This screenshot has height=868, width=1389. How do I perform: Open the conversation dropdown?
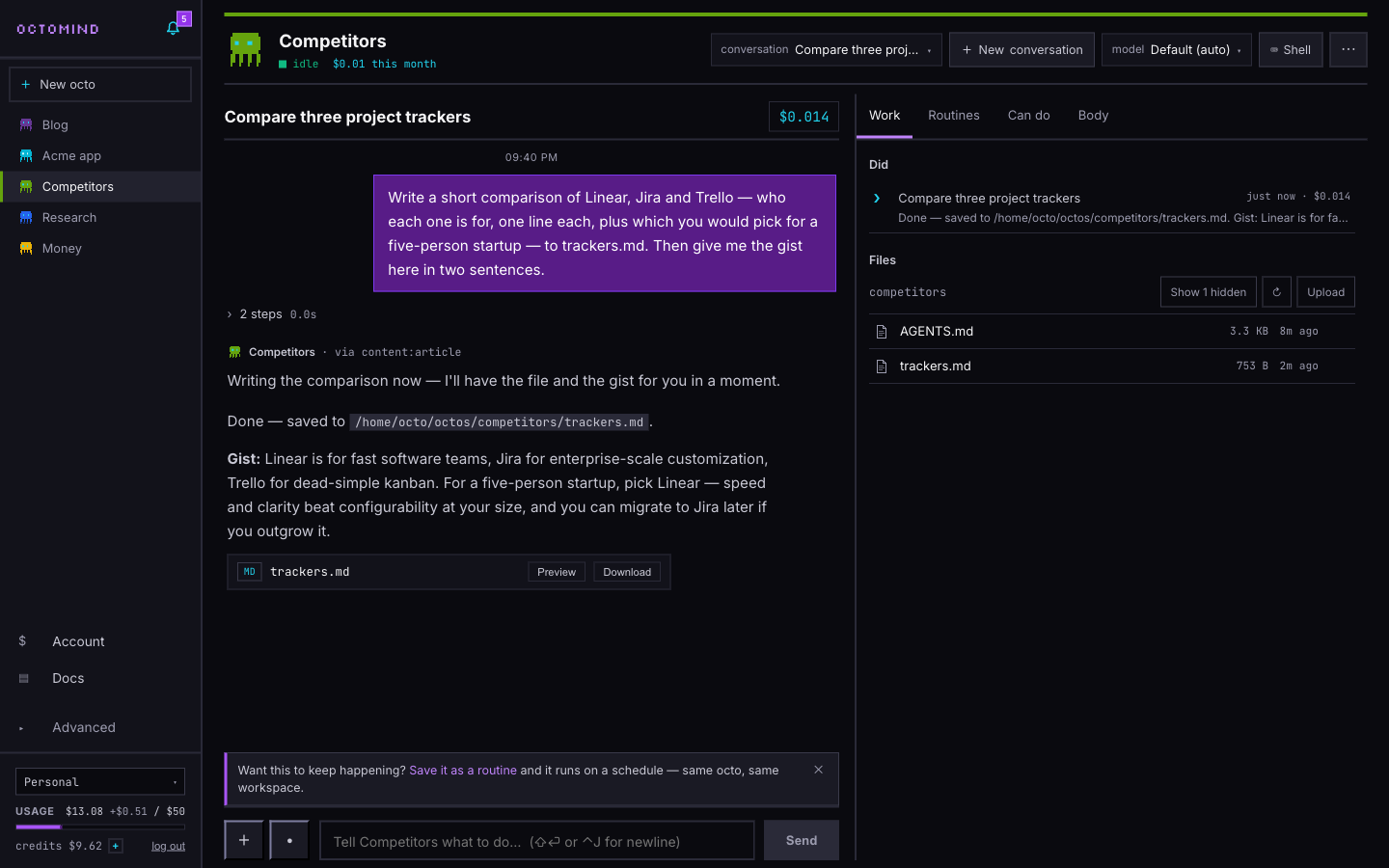[827, 49]
